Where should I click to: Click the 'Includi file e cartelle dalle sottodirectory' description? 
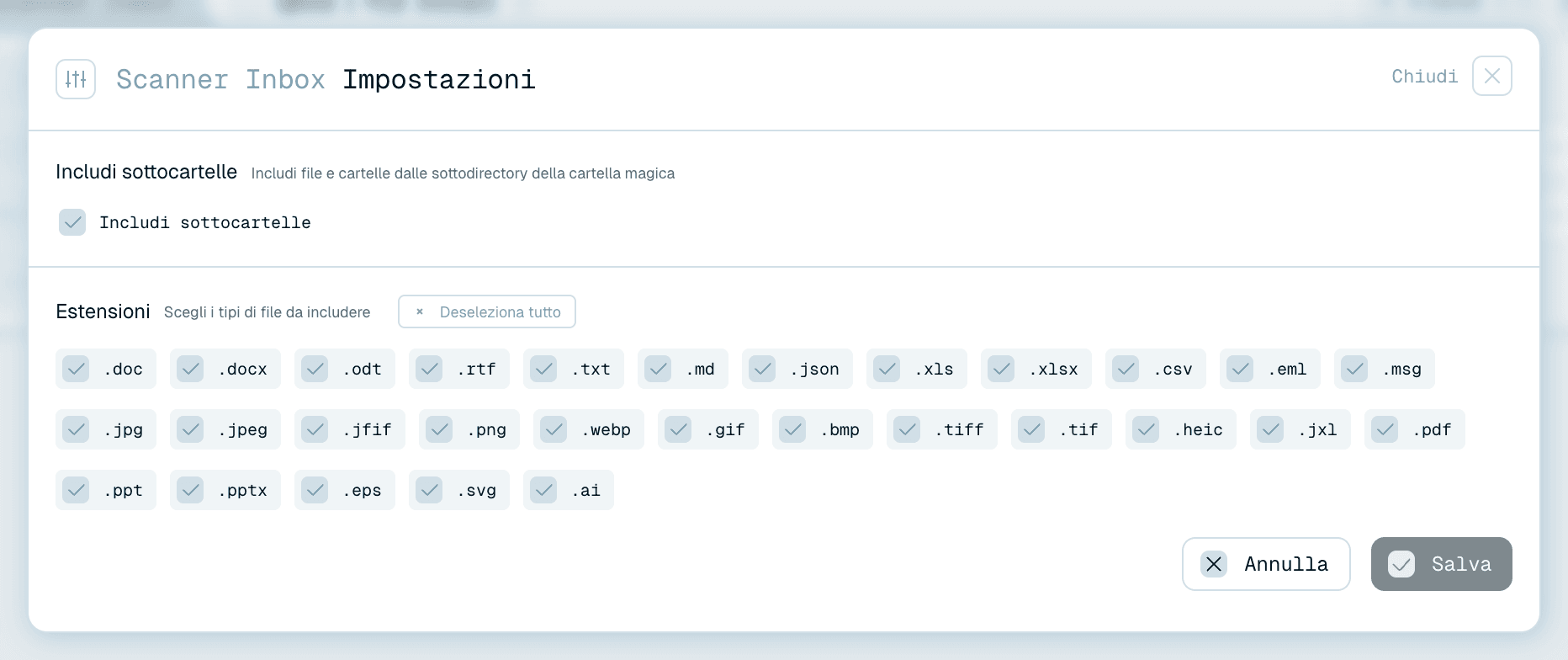[x=463, y=173]
